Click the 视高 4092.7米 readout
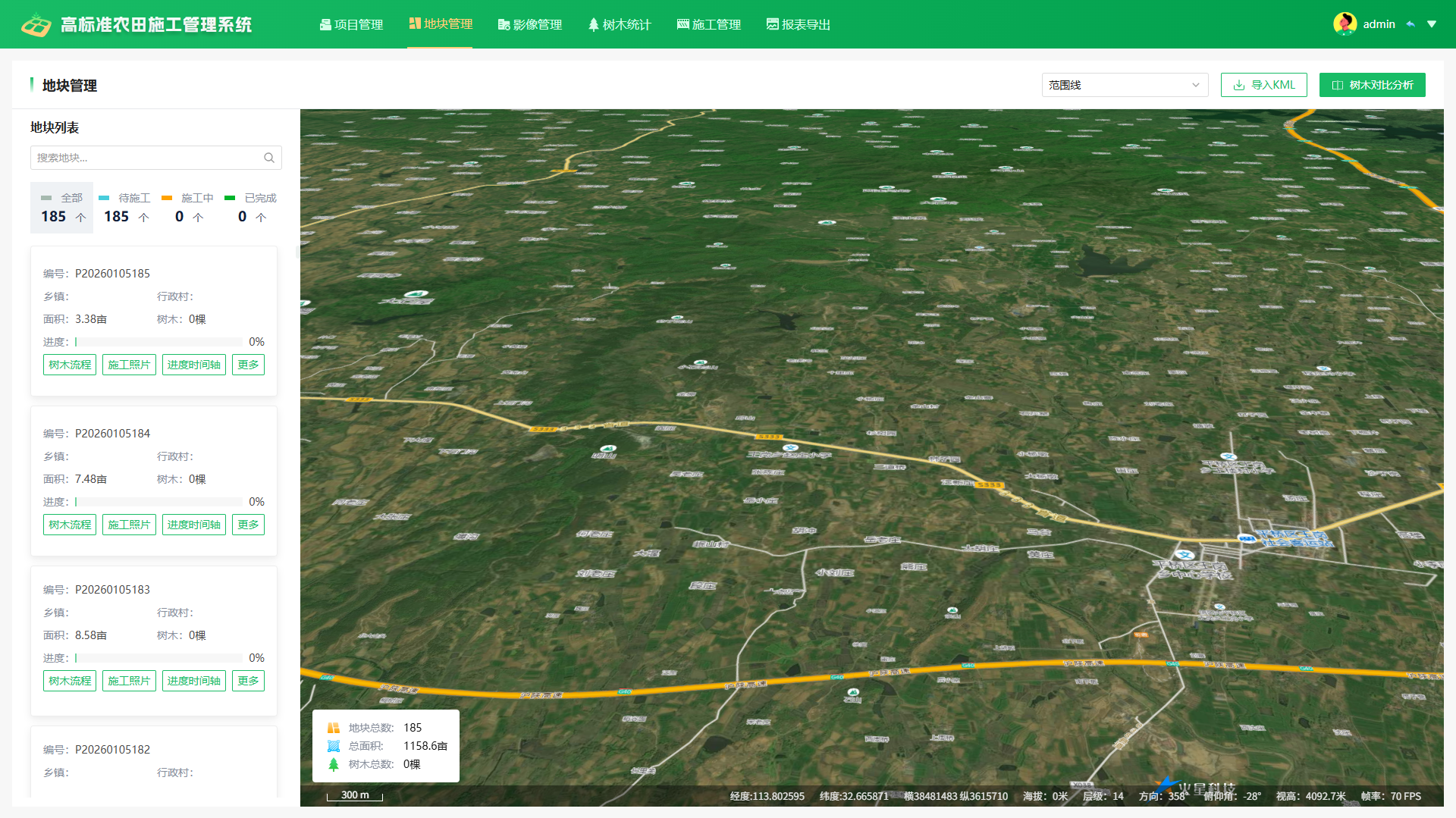 1310,796
